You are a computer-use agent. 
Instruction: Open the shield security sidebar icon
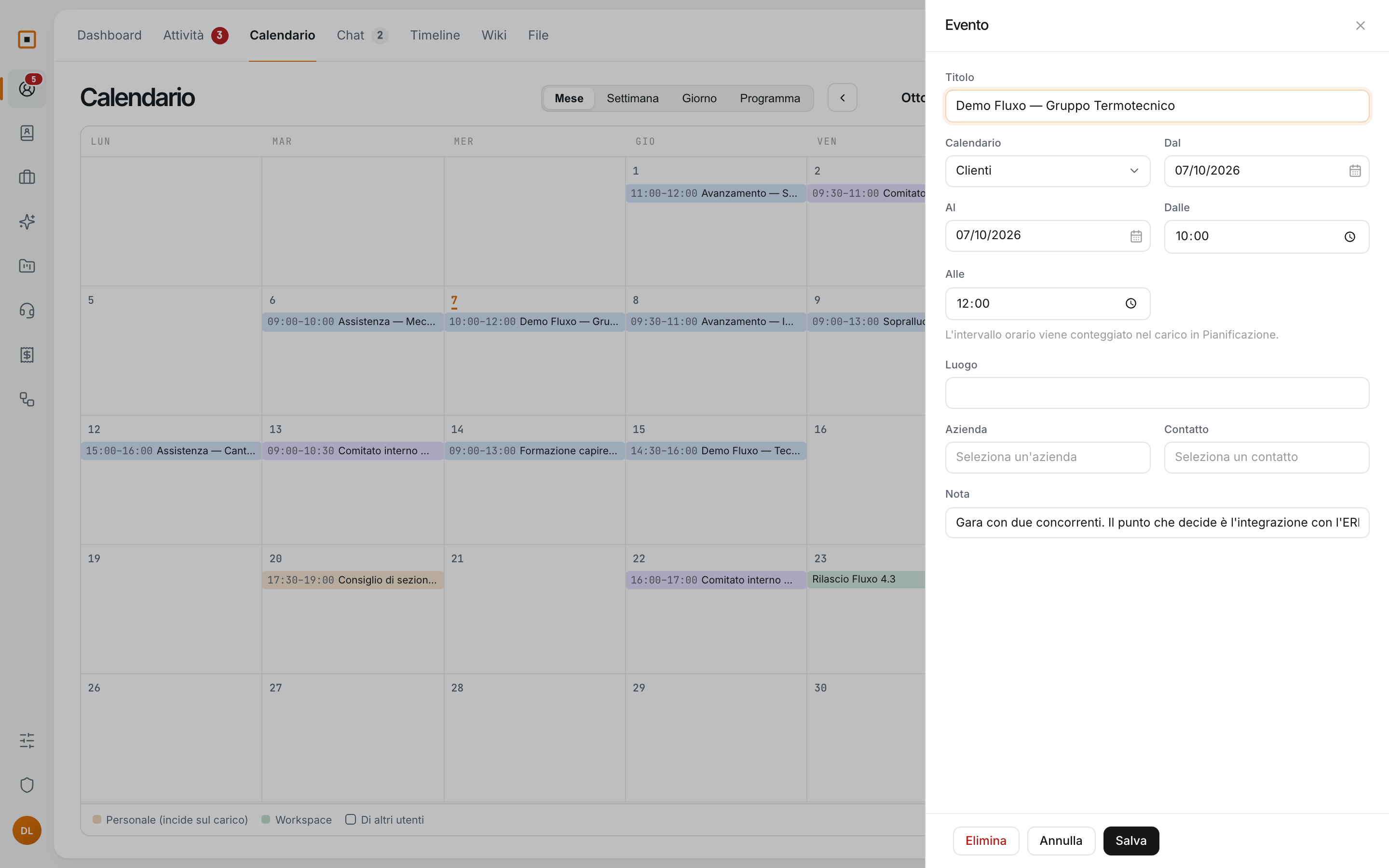(x=27, y=785)
